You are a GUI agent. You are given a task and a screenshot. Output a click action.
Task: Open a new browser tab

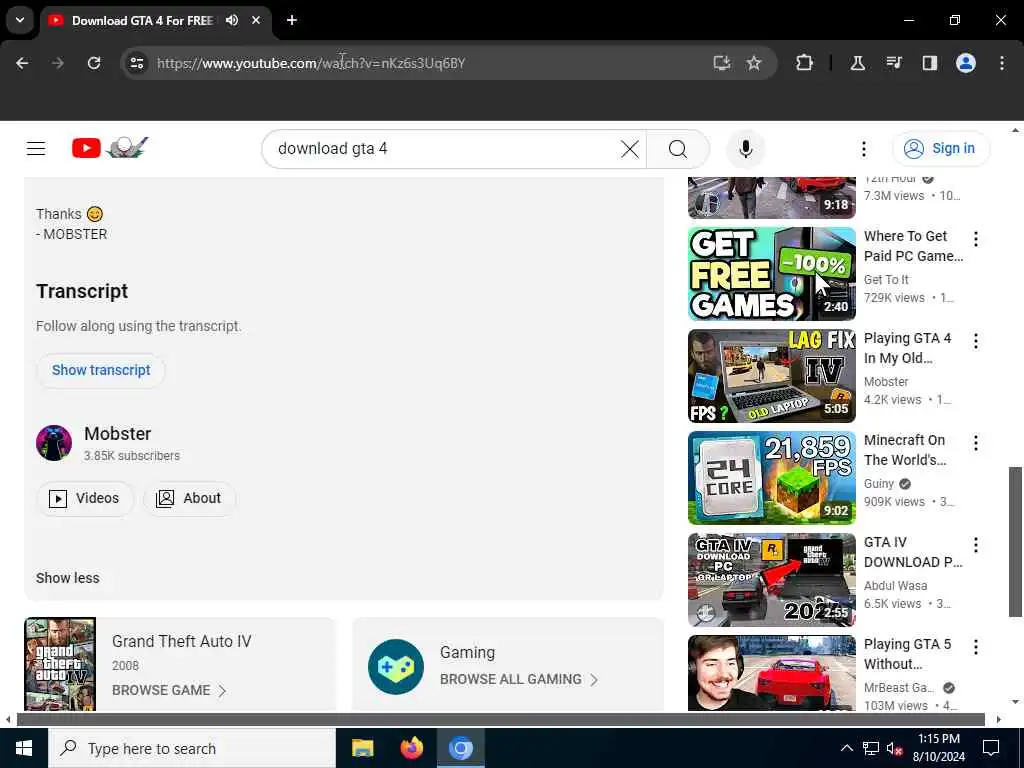coord(292,20)
